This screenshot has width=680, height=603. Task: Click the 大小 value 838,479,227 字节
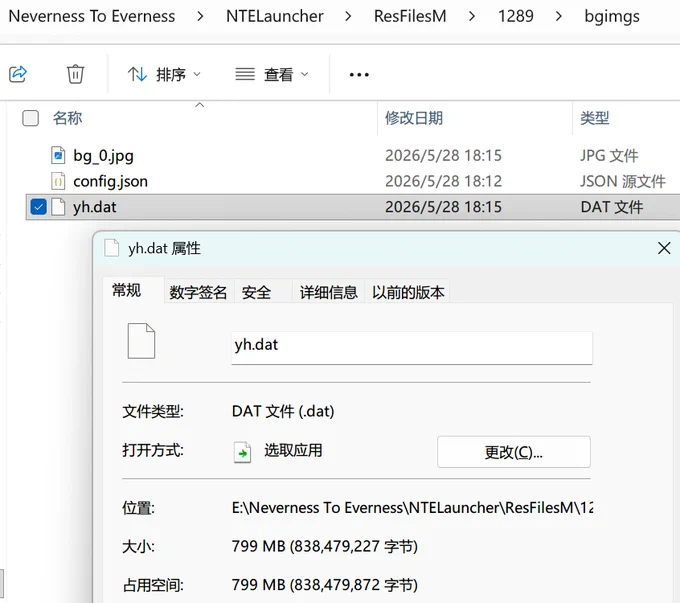(x=324, y=546)
